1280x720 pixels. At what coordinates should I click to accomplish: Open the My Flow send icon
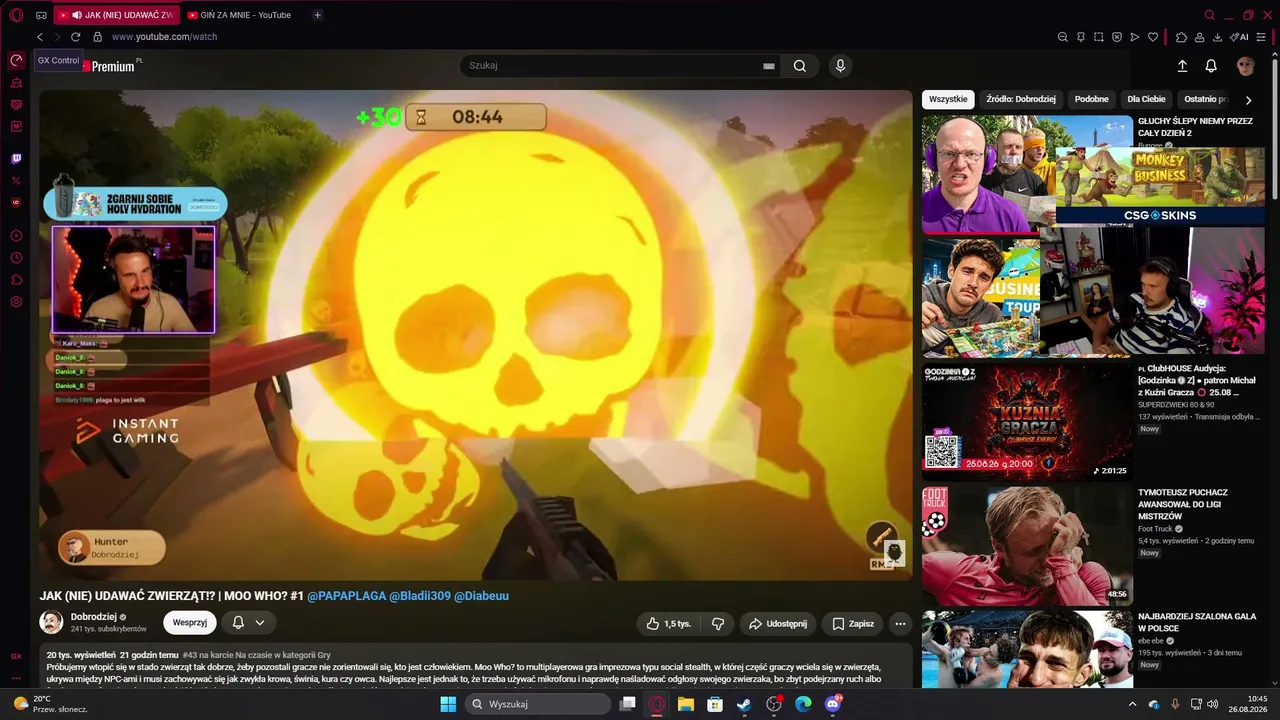pyautogui.click(x=1134, y=37)
